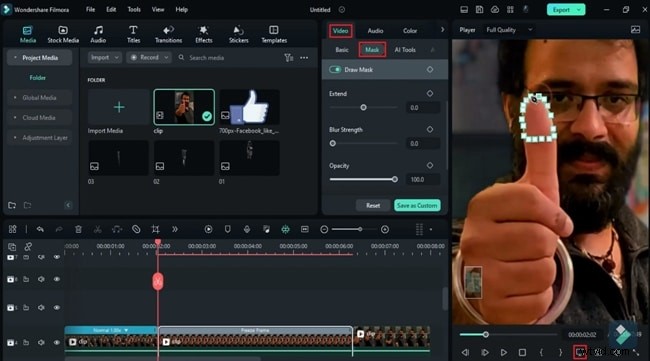Adjust the Opacity slider handle
Screen dimensions: 650x361
tap(395, 179)
